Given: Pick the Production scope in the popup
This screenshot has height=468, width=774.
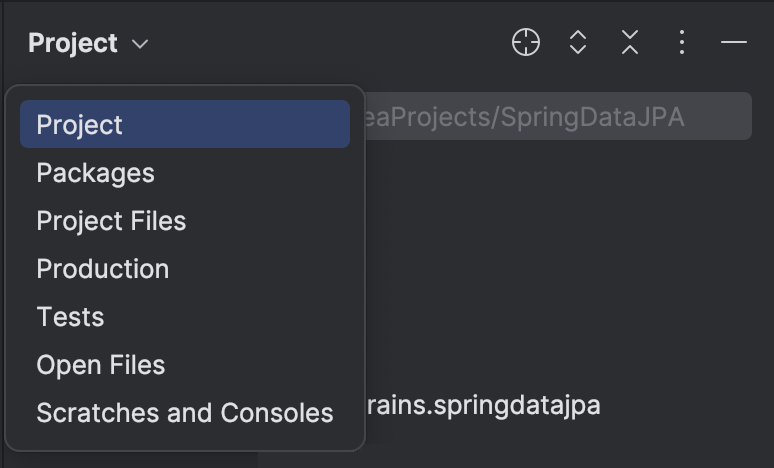Looking at the screenshot, I should (102, 269).
